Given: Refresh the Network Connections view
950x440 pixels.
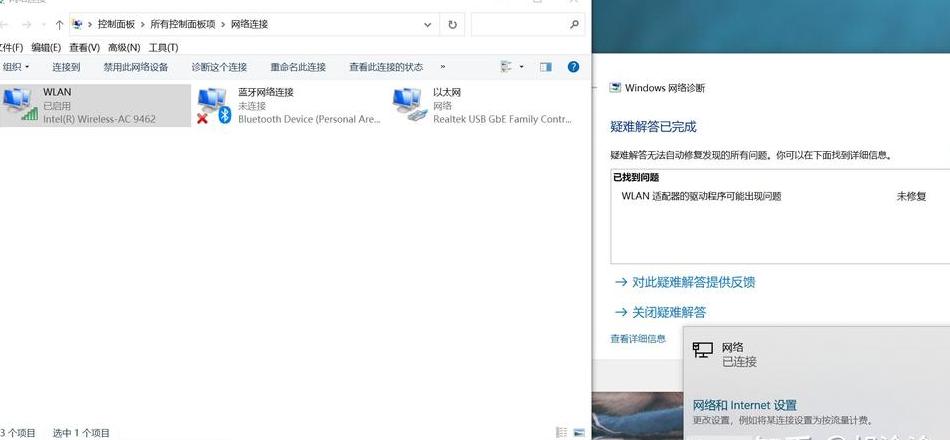Looking at the screenshot, I should pyautogui.click(x=453, y=25).
